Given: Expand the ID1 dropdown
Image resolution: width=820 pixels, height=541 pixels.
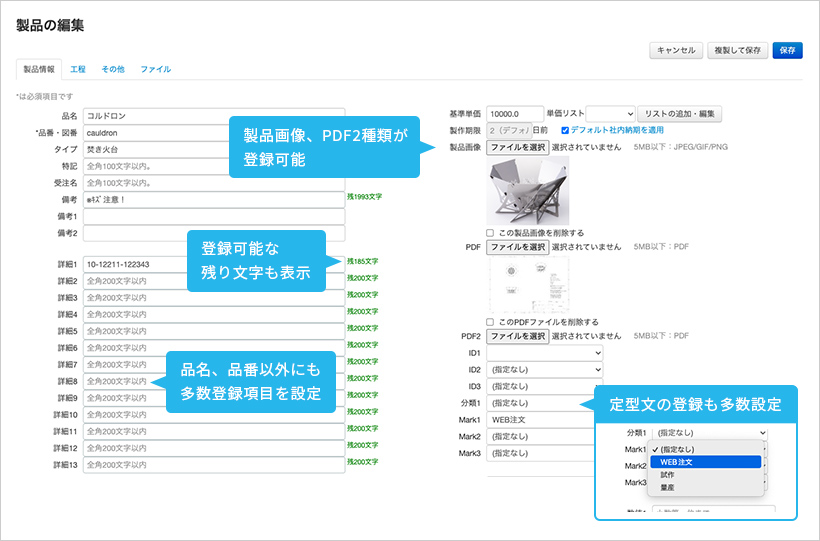Looking at the screenshot, I should pos(544,353).
